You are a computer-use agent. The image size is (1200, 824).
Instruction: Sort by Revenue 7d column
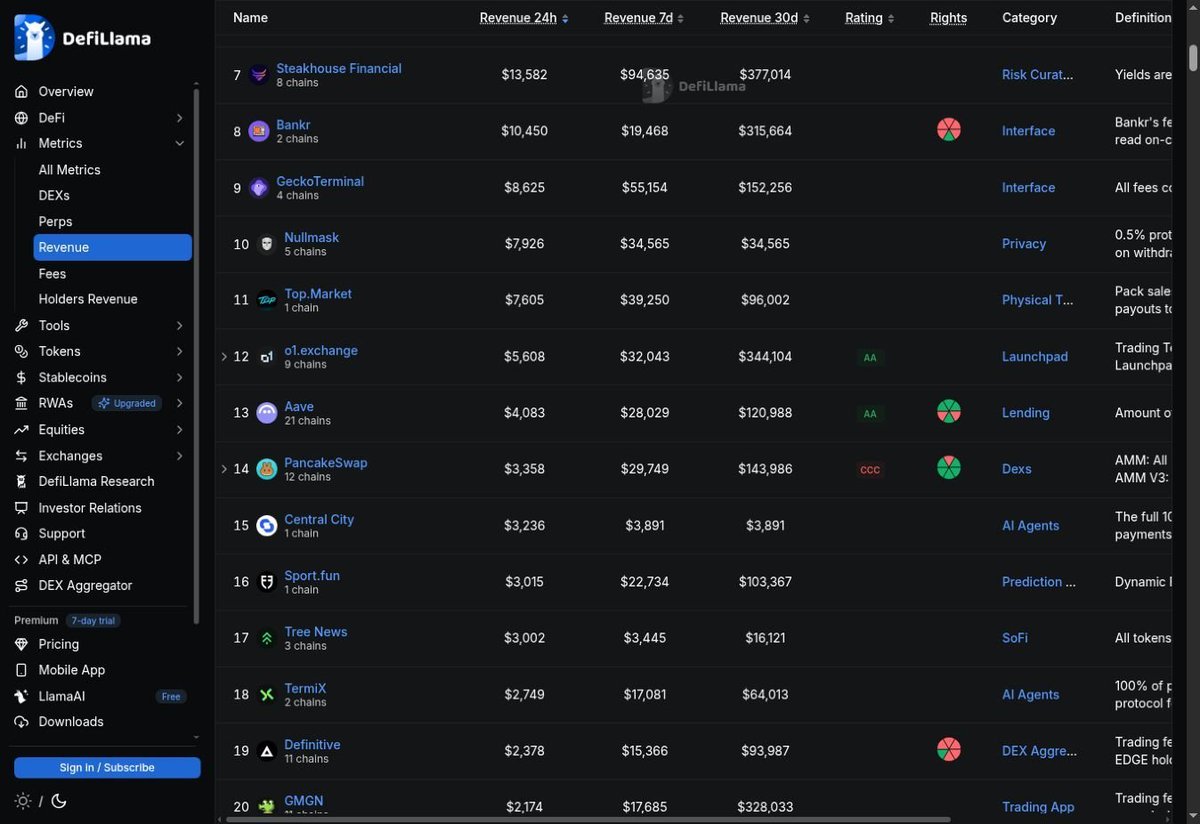tap(645, 18)
